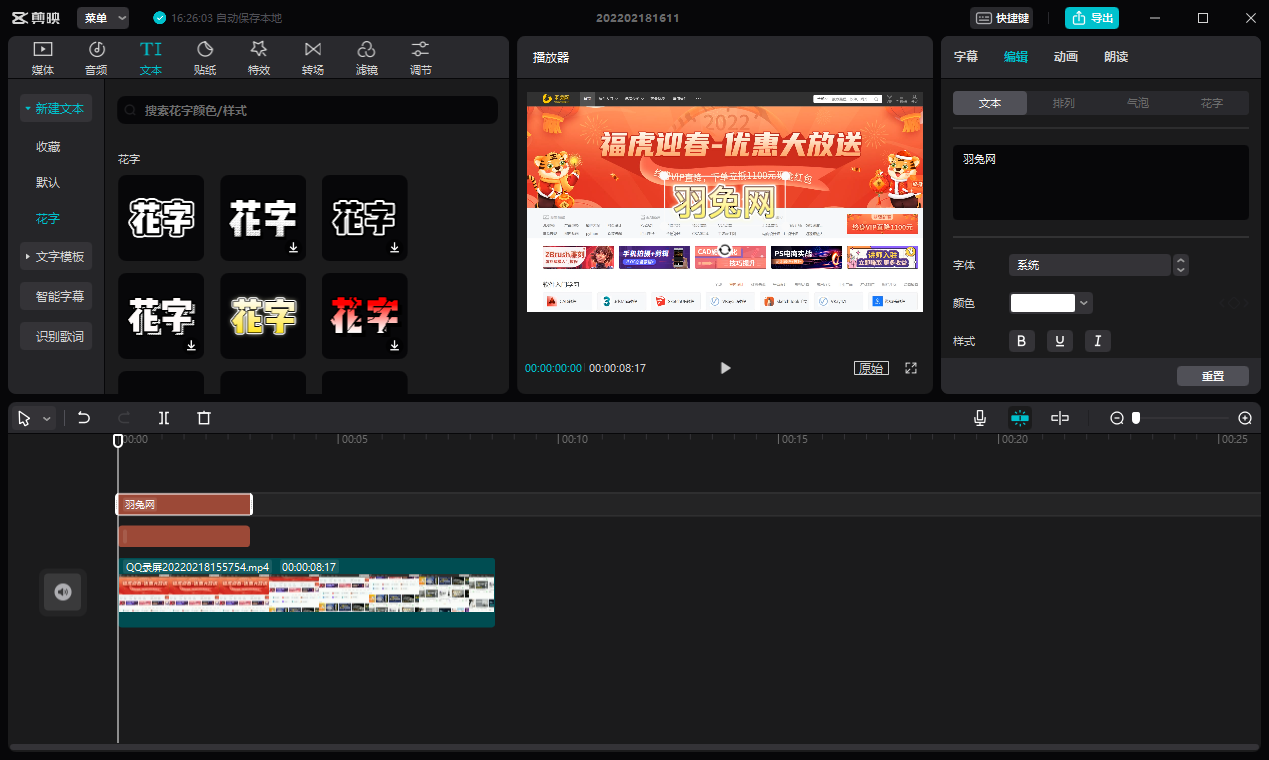Toggle bold text style
The image size is (1269, 760).
1021,341
